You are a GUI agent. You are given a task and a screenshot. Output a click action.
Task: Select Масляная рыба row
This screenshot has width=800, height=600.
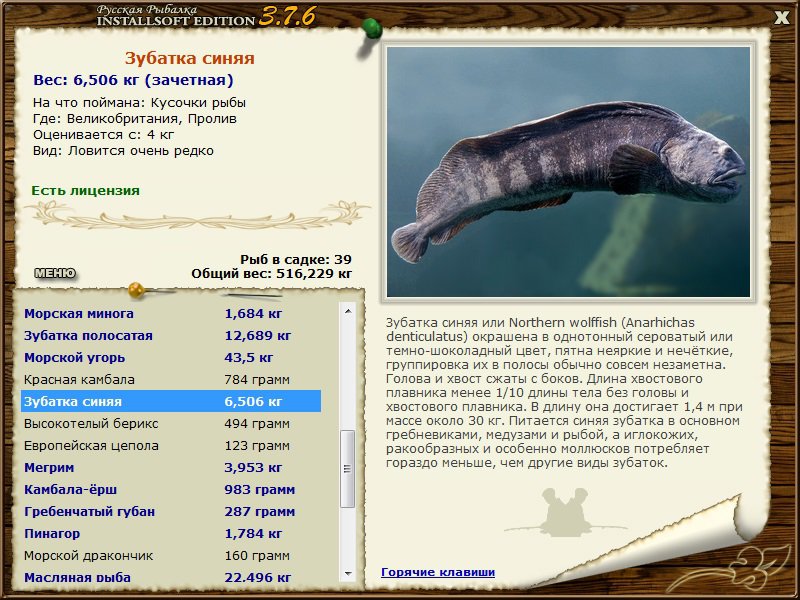coord(77,578)
